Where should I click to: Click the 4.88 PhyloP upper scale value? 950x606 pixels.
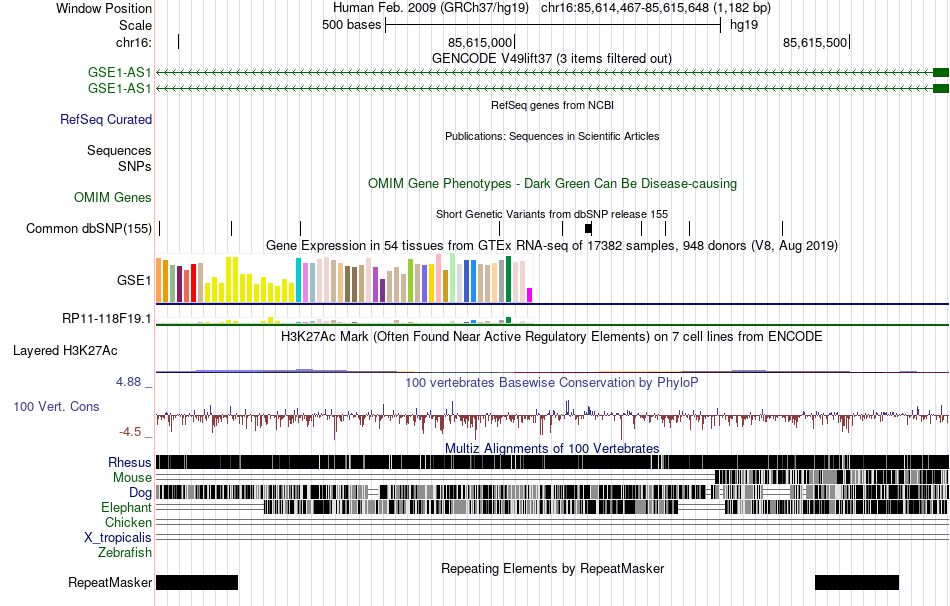(x=128, y=382)
